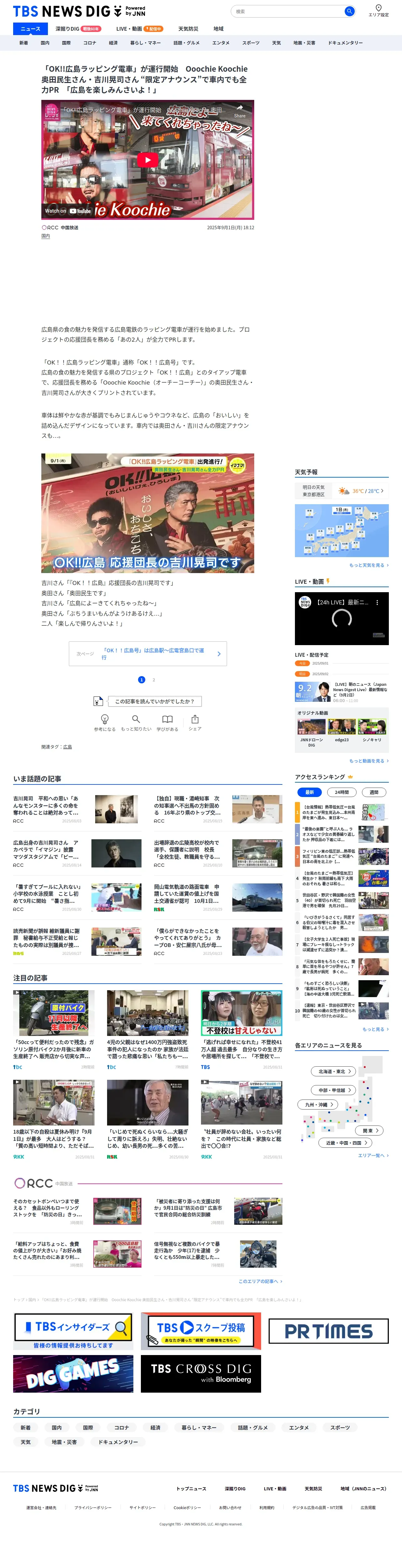Switch access ranking to 最新
The height and width of the screenshot is (1568, 402).
tap(310, 792)
